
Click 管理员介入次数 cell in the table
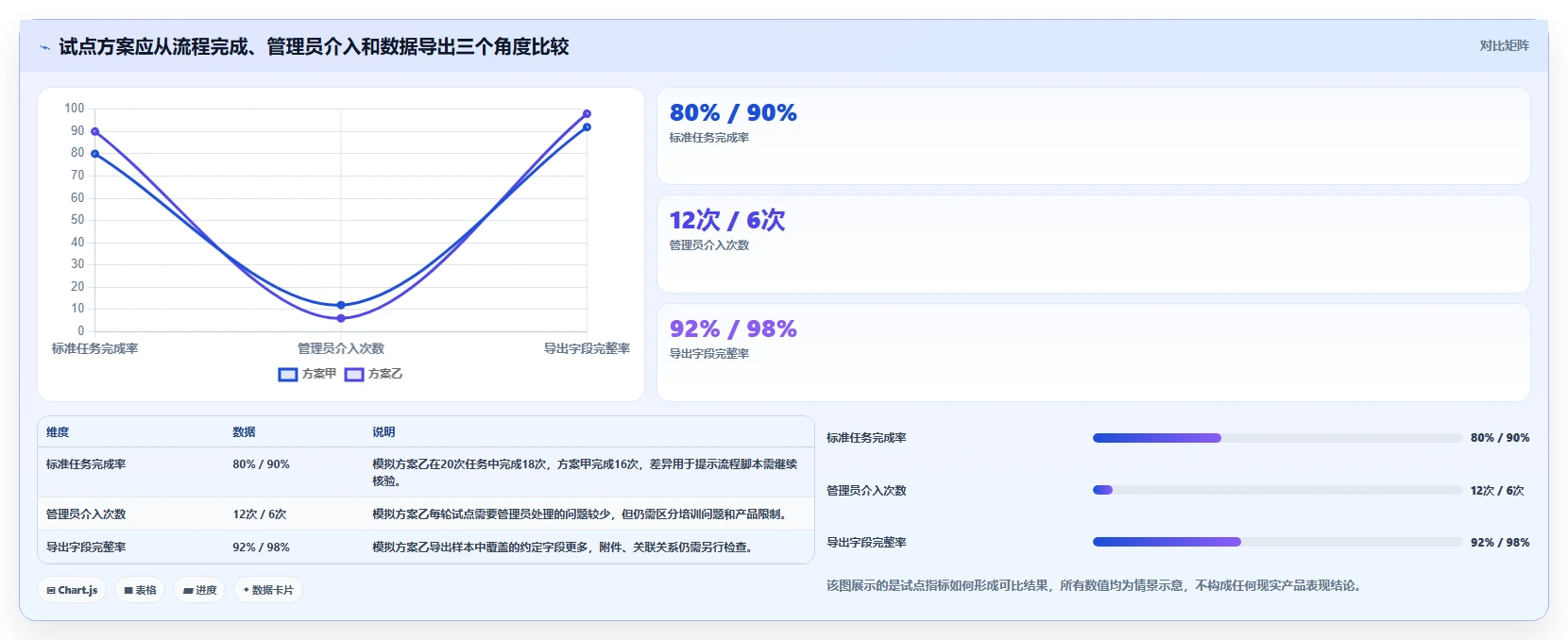86,514
